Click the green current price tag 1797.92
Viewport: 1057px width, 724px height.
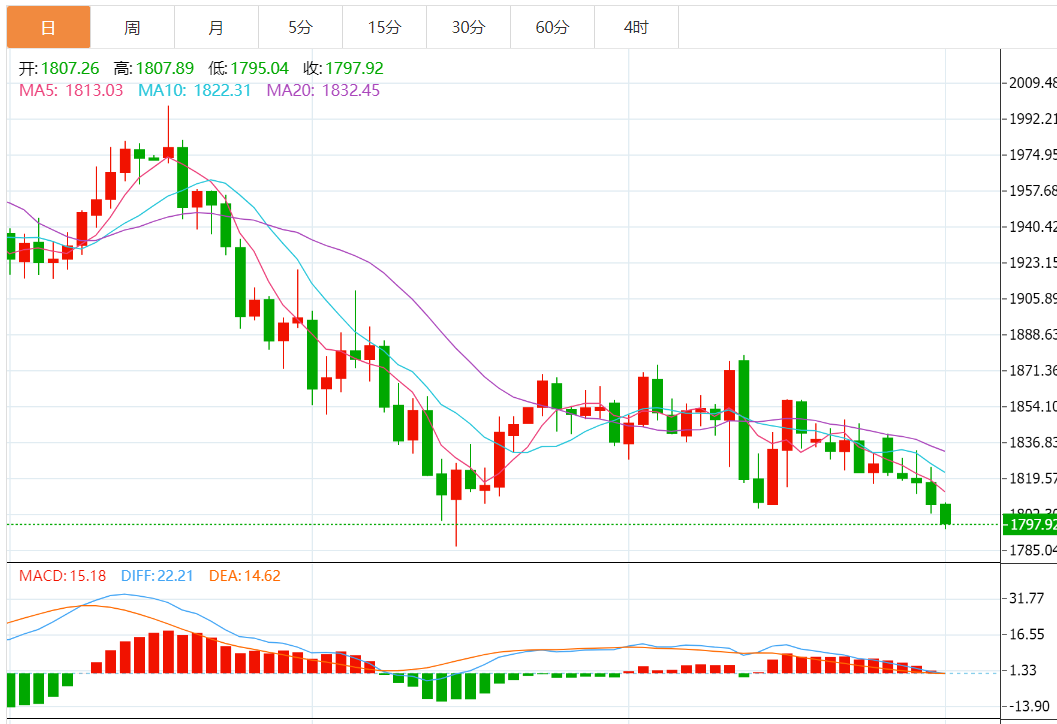click(x=1030, y=524)
